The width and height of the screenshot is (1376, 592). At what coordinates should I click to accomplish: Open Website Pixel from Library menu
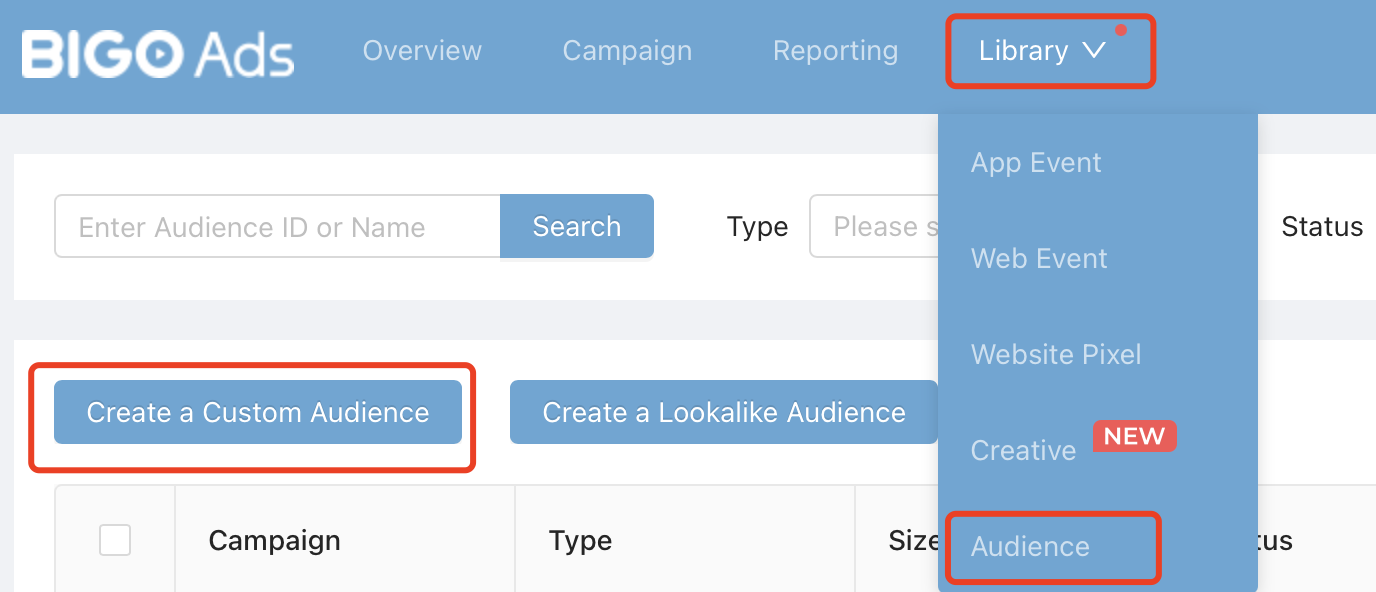(1056, 355)
